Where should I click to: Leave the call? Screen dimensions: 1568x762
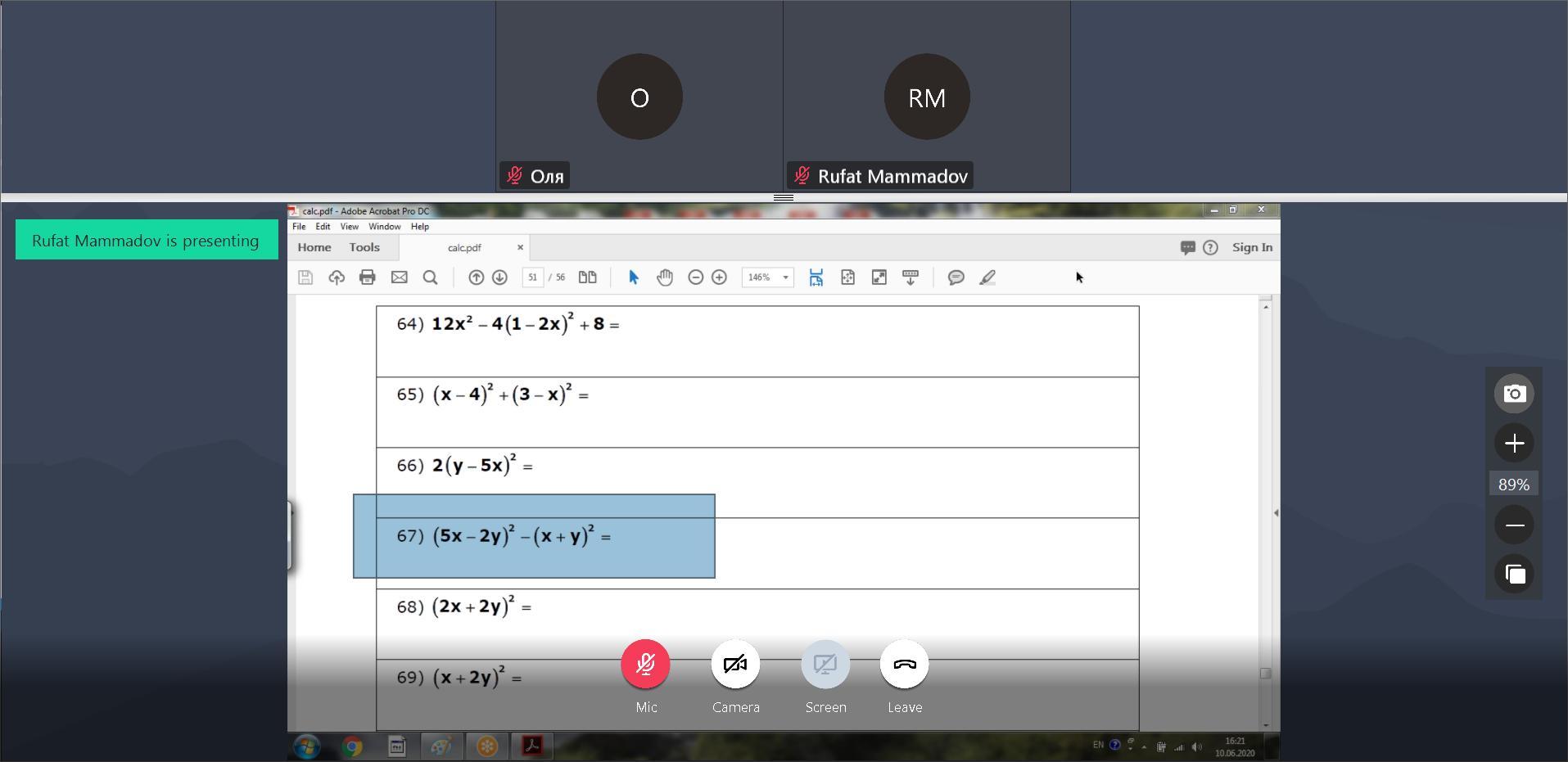(x=904, y=664)
